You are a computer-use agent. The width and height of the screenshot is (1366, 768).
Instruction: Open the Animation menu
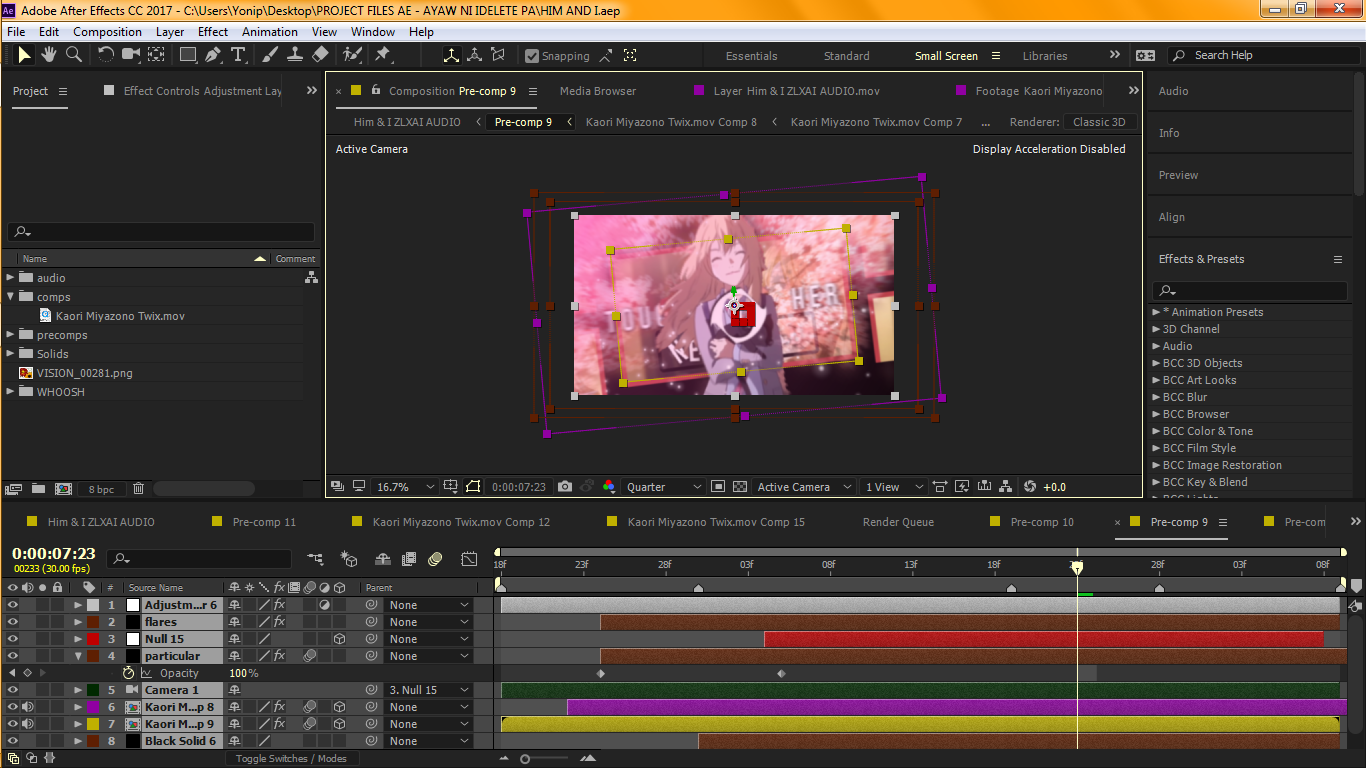coord(270,31)
